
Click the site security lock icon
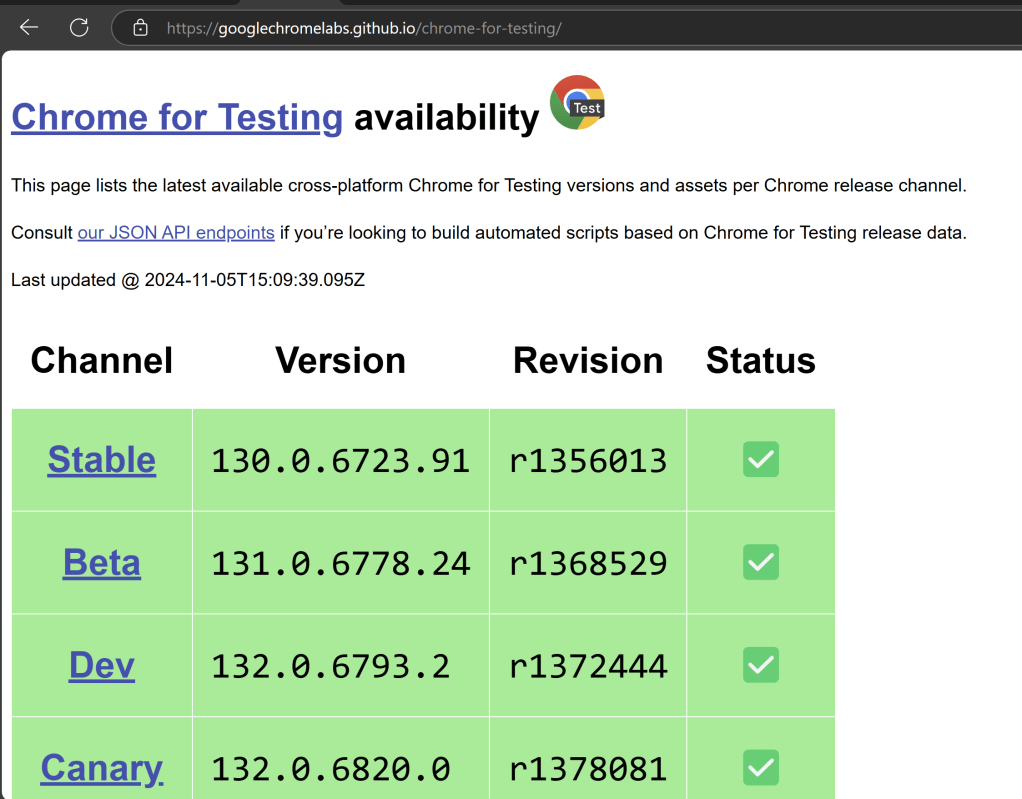point(141,28)
